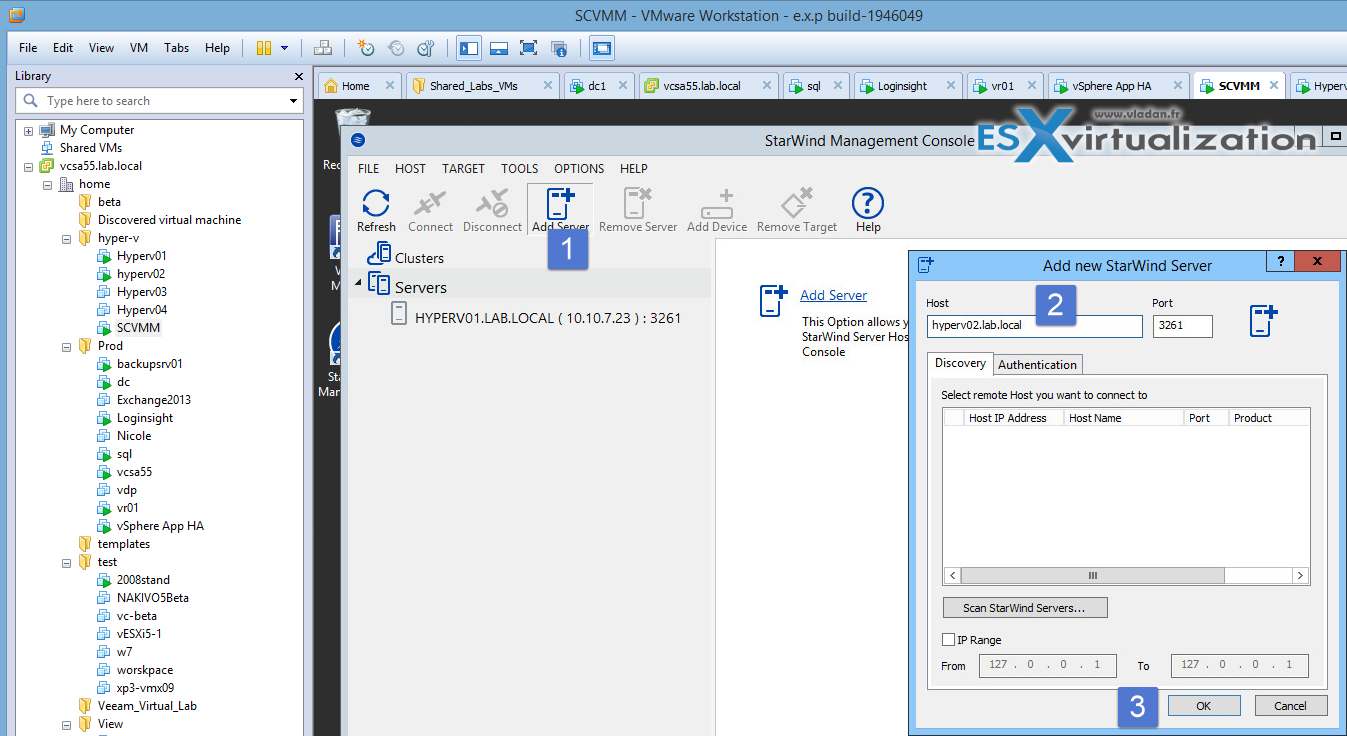Screen dimensions: 1347x736
Task: Open StarWind OPTIONS menu
Action: point(579,169)
